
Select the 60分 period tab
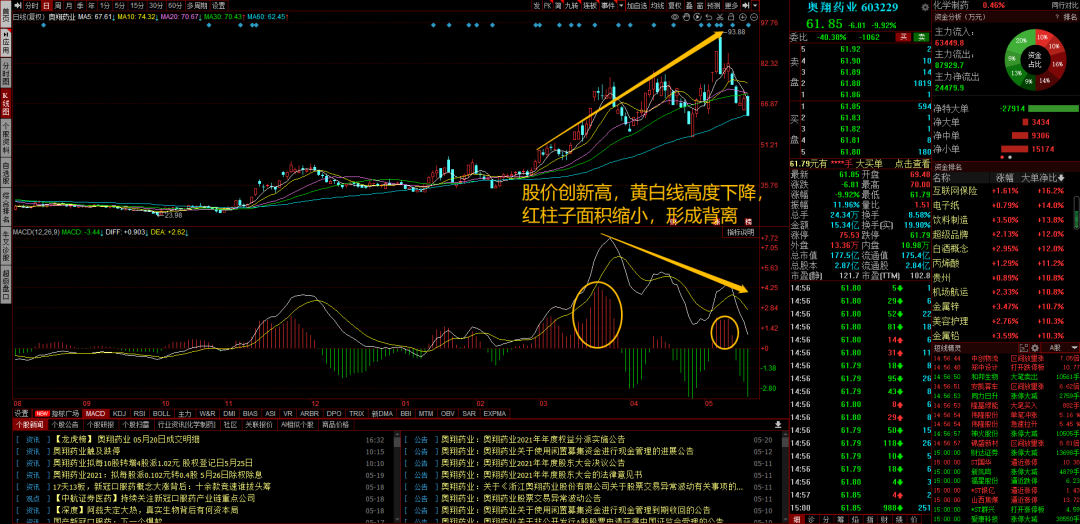coord(175,5)
